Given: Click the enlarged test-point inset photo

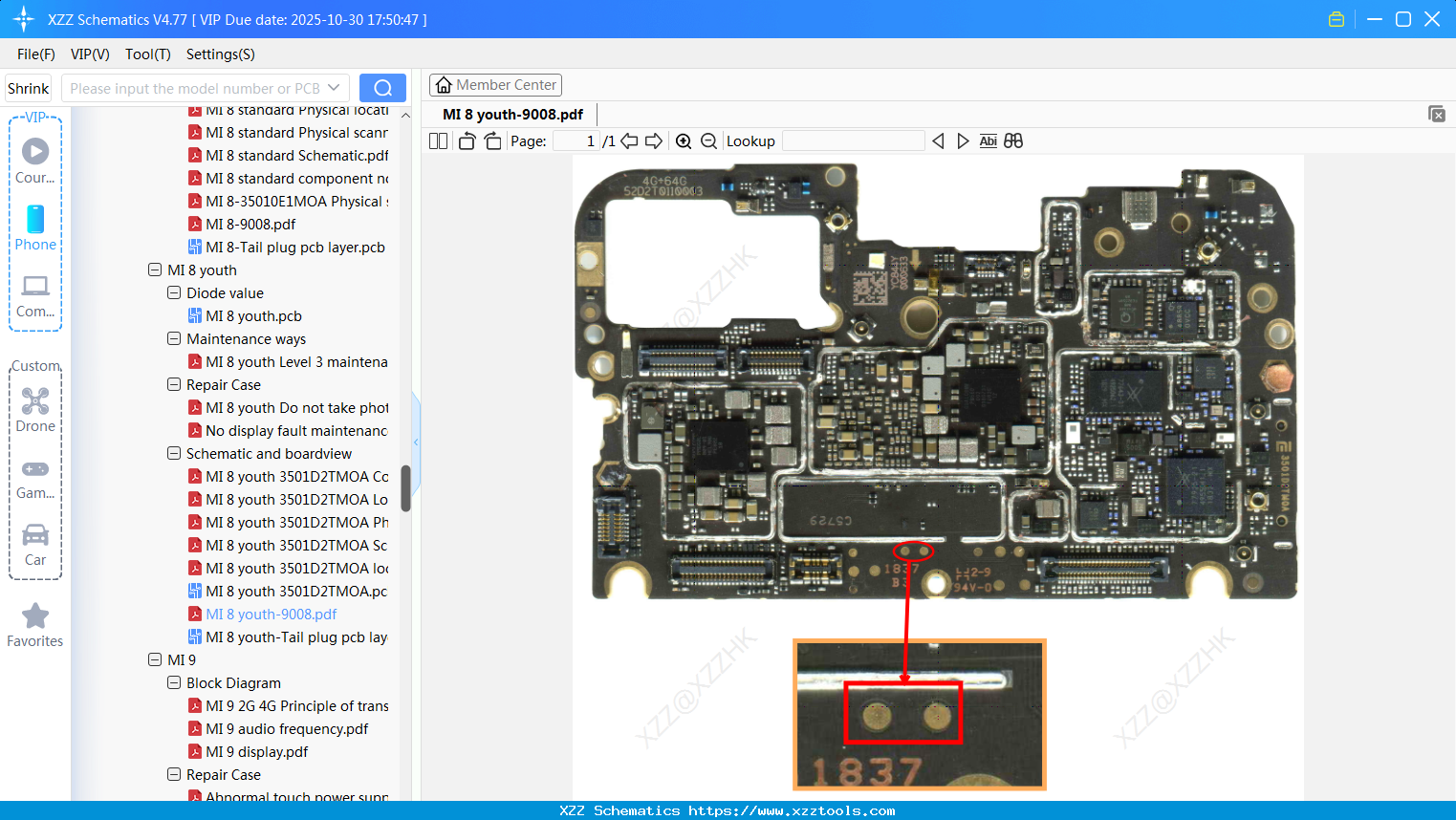Looking at the screenshot, I should [920, 714].
